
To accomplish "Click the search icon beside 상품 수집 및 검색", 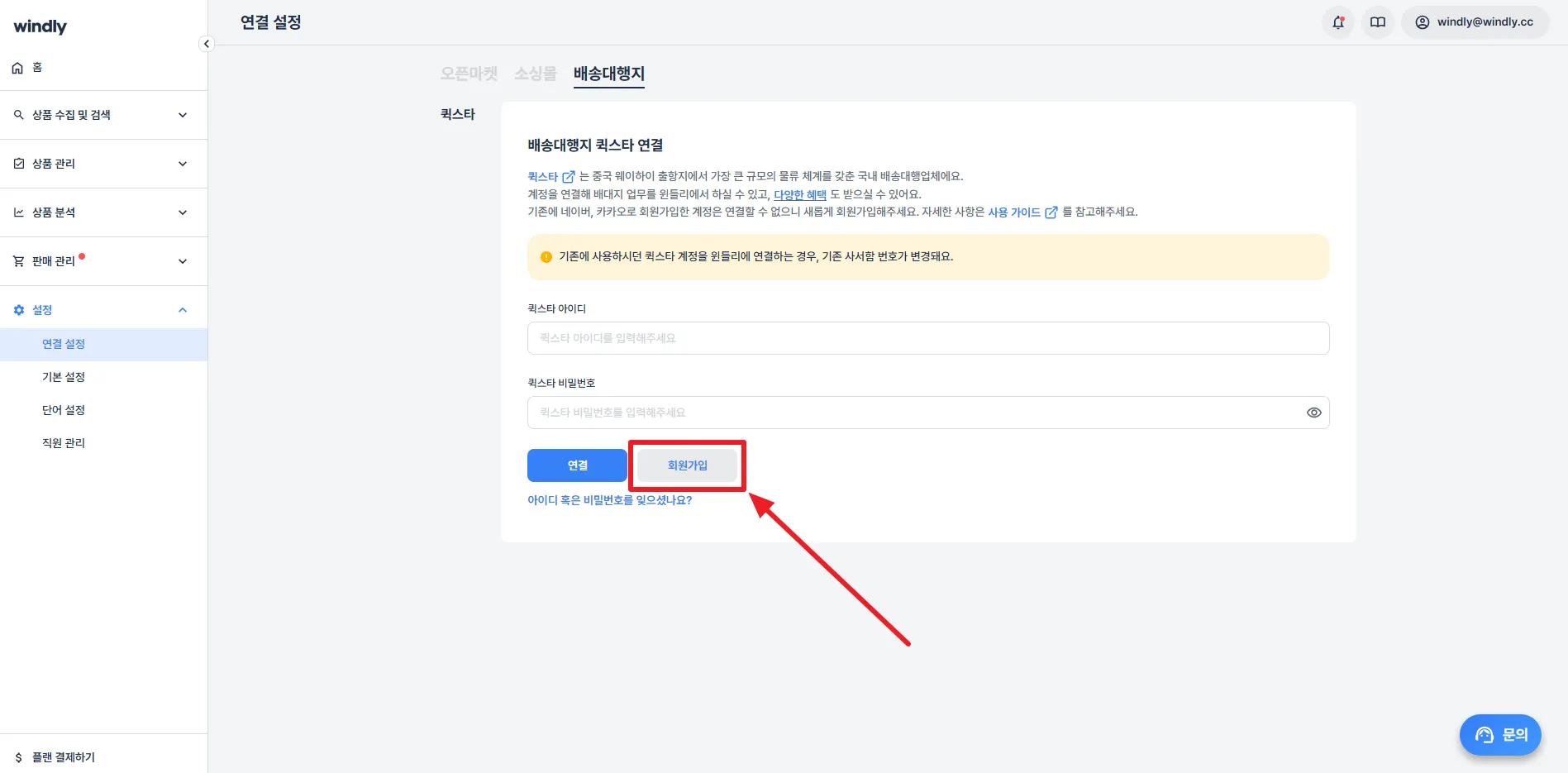I will (18, 115).
